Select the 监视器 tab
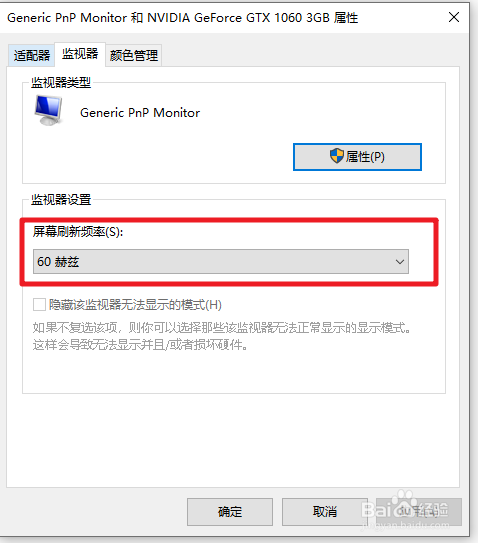Viewport: 478px width, 543px height. 80,54
